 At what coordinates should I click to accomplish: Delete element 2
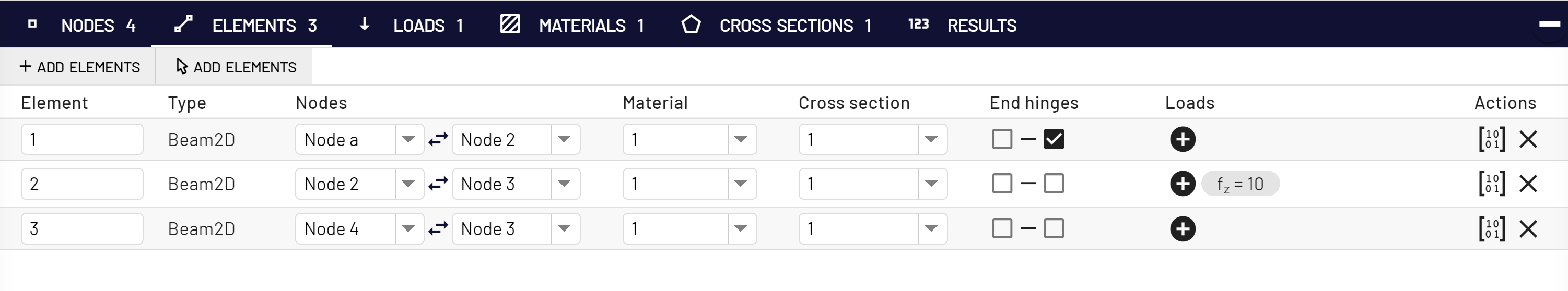click(1528, 184)
